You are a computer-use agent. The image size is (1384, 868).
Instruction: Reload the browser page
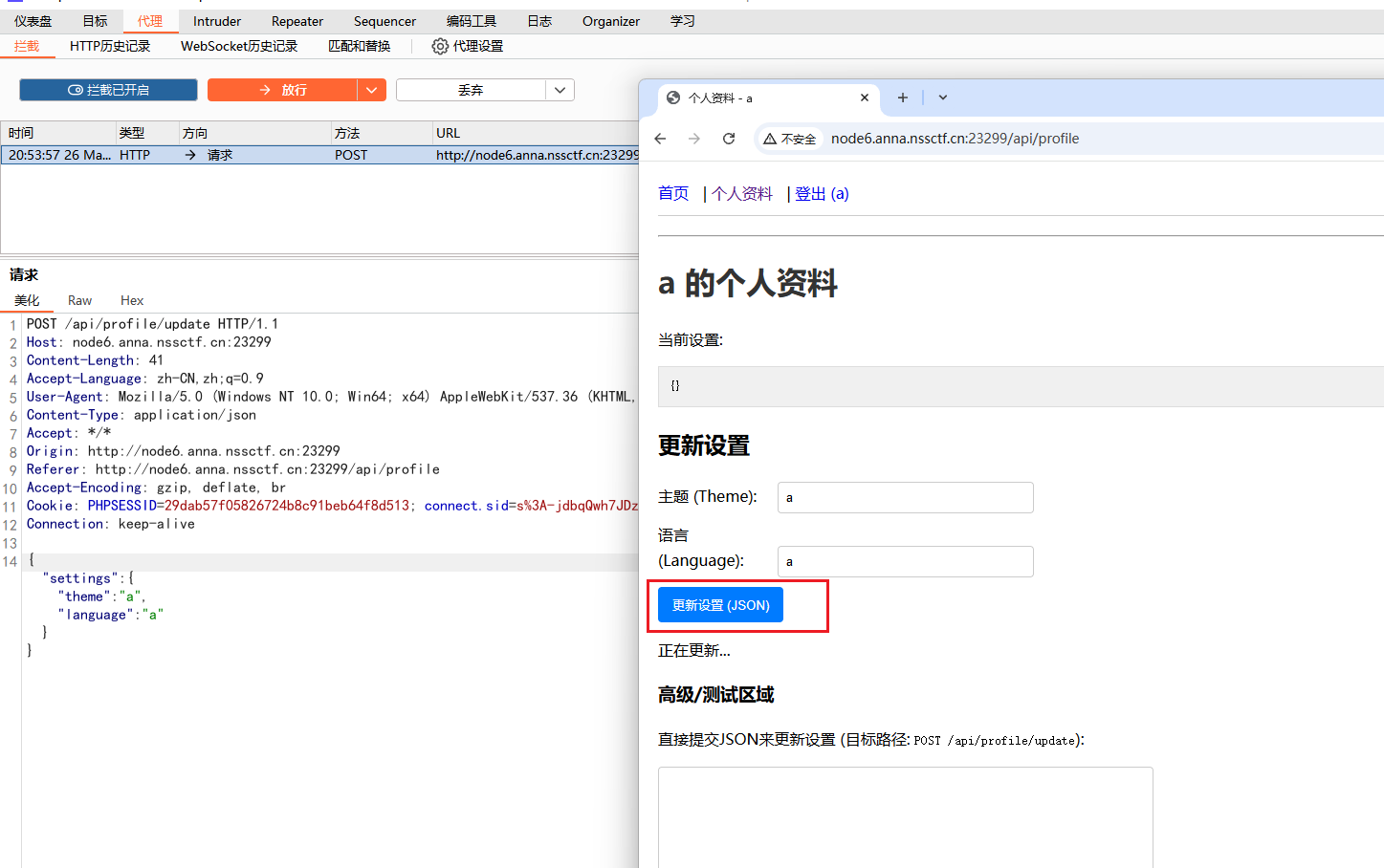point(729,139)
